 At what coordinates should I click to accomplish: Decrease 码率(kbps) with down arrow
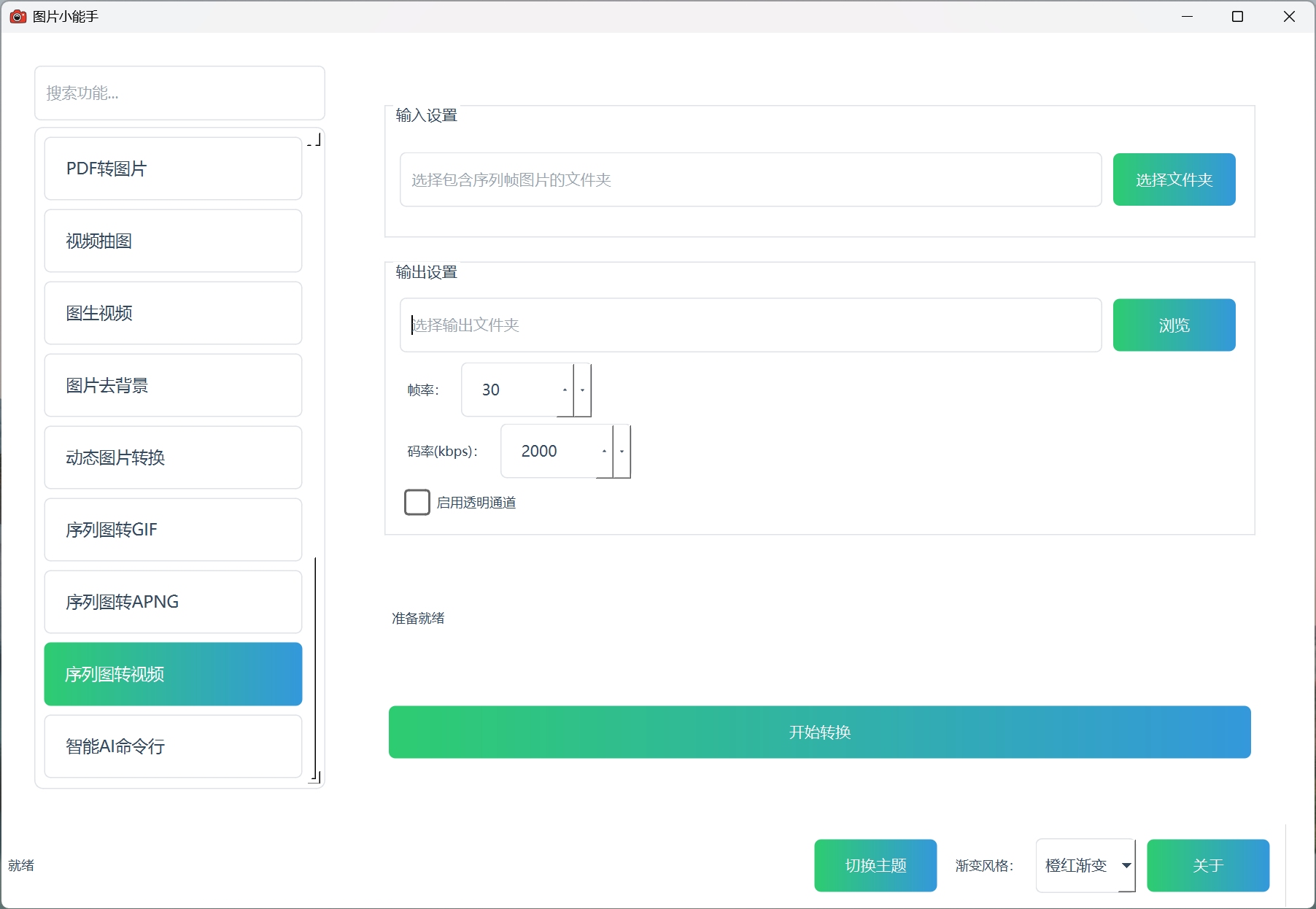click(622, 451)
